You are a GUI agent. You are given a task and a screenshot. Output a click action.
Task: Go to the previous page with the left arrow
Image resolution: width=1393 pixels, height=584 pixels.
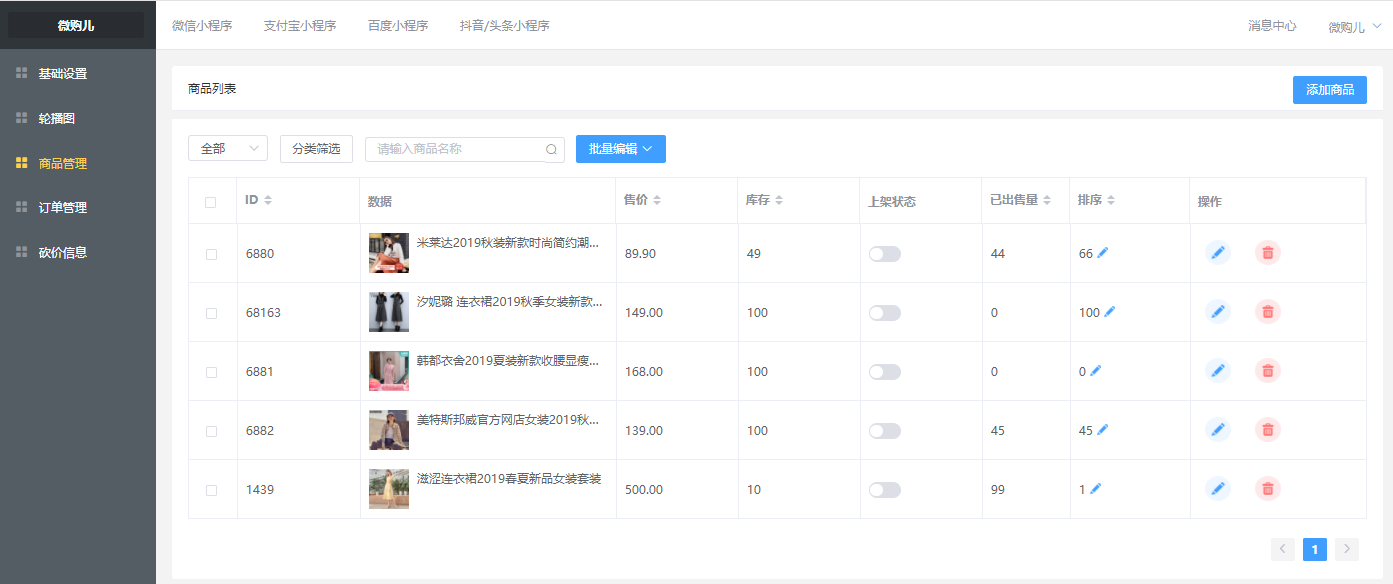(1283, 549)
